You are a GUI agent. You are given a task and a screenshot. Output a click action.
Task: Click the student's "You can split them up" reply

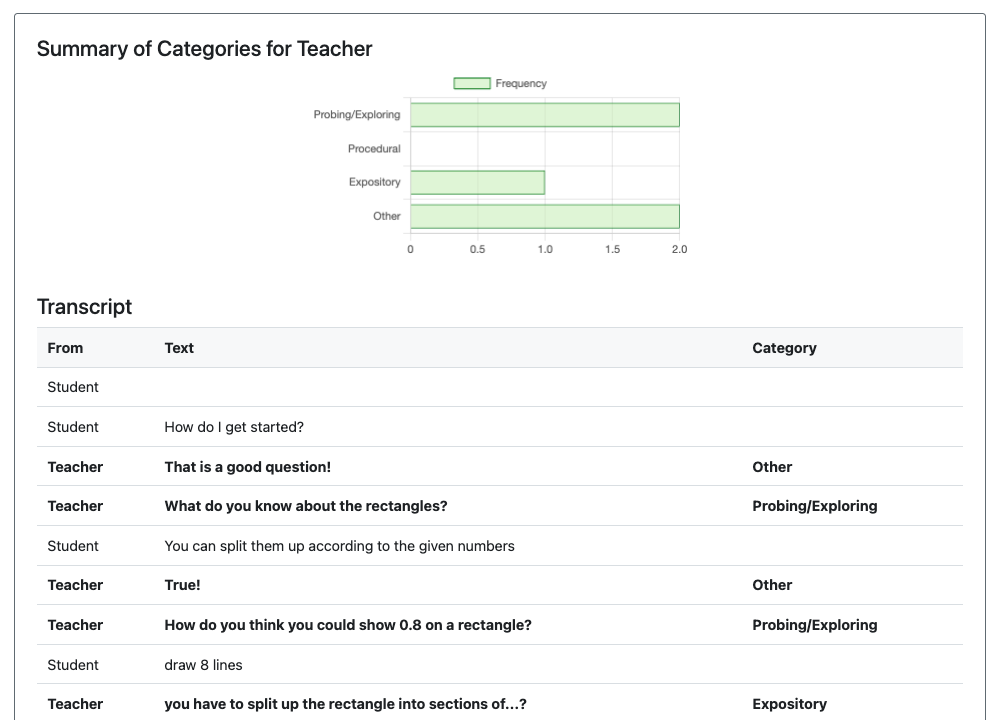[339, 546]
